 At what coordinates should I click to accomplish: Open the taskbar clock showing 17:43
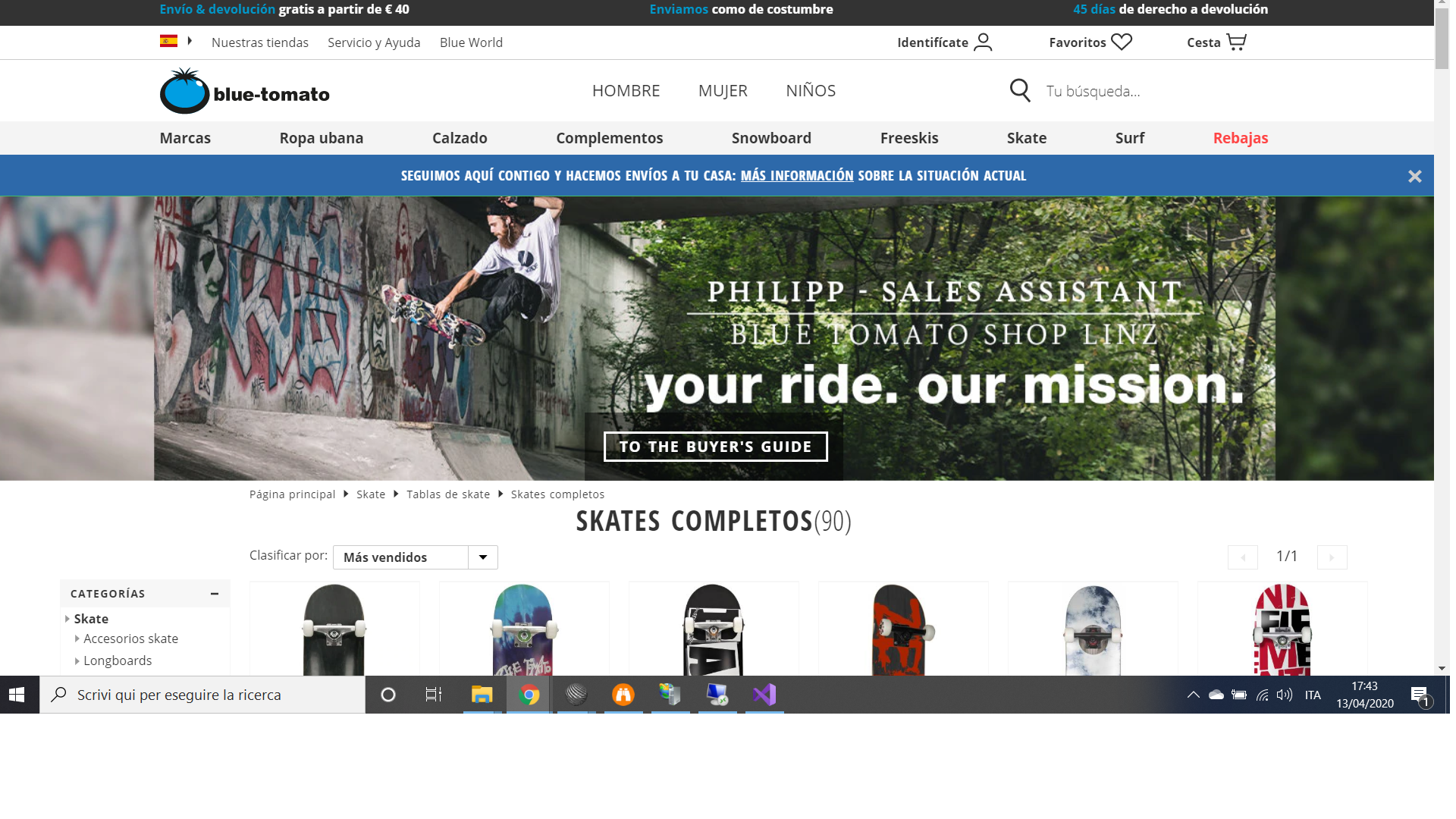point(1365,695)
